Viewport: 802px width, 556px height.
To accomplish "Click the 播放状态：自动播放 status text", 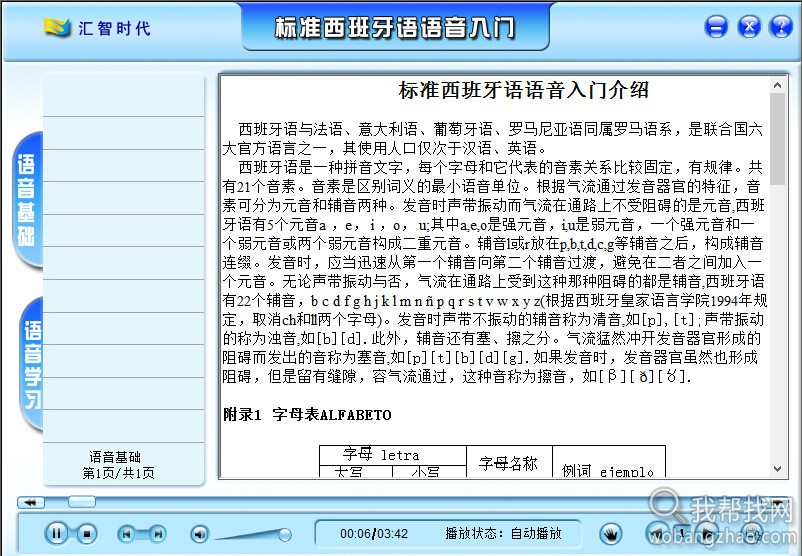I will point(503,534).
